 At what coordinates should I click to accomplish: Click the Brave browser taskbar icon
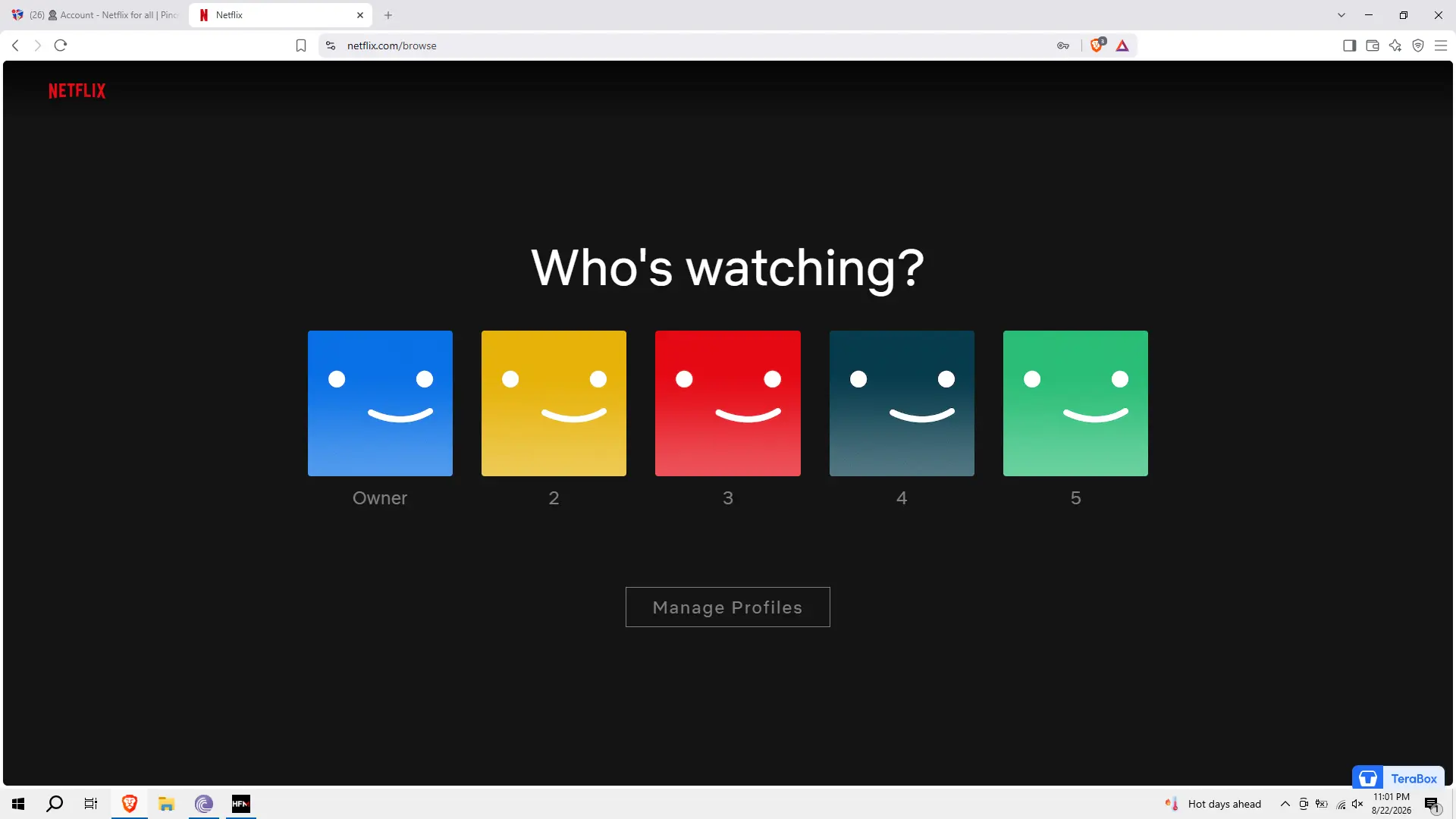[x=130, y=804]
